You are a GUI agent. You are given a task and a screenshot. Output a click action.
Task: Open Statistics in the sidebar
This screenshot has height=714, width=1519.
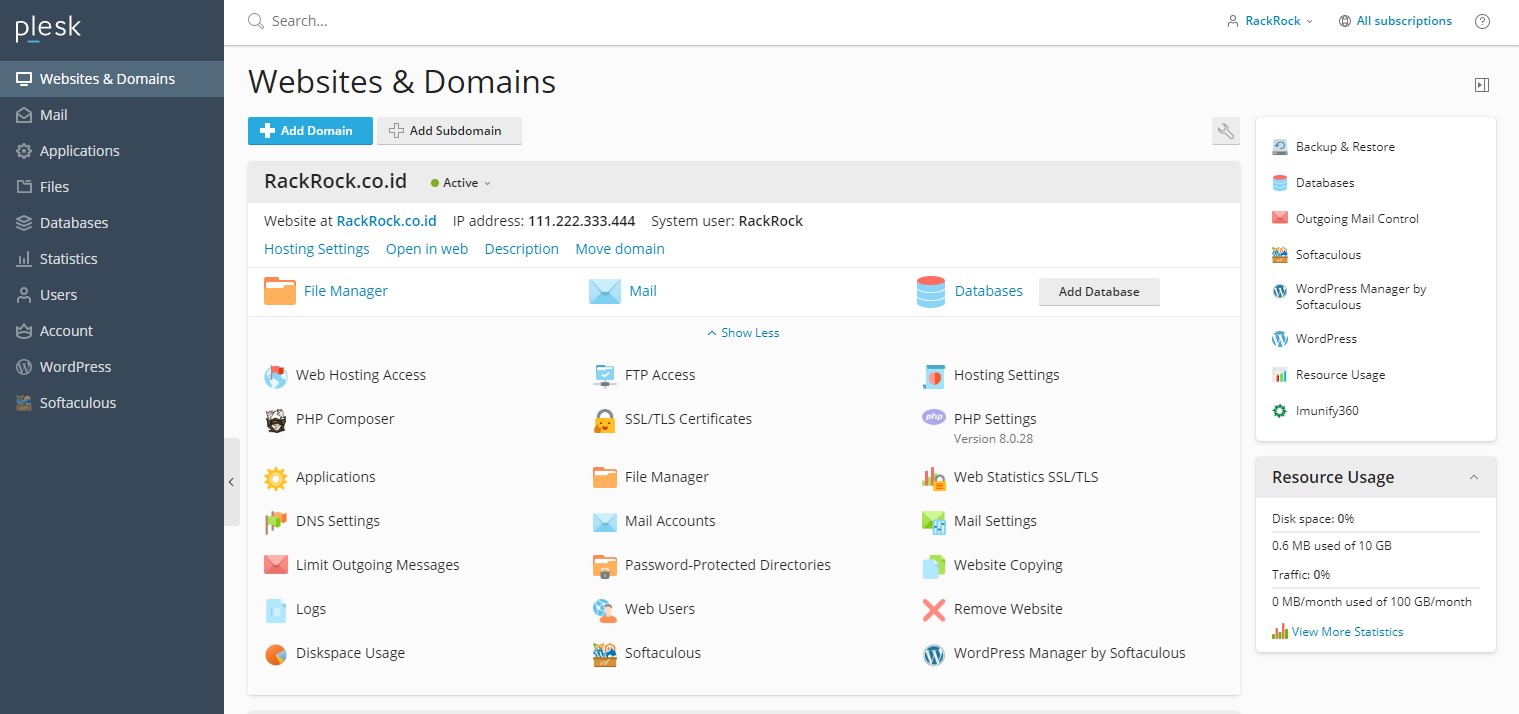click(x=112, y=259)
